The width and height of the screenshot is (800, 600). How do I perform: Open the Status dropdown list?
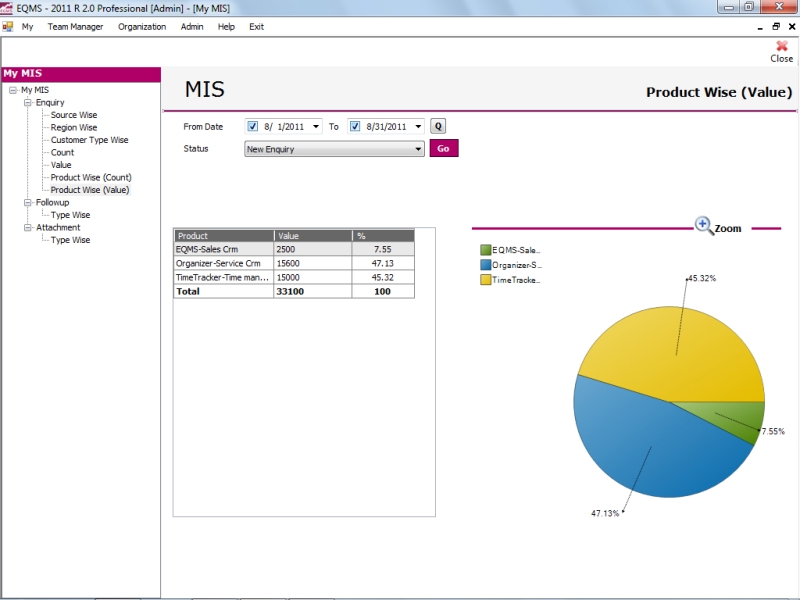418,149
